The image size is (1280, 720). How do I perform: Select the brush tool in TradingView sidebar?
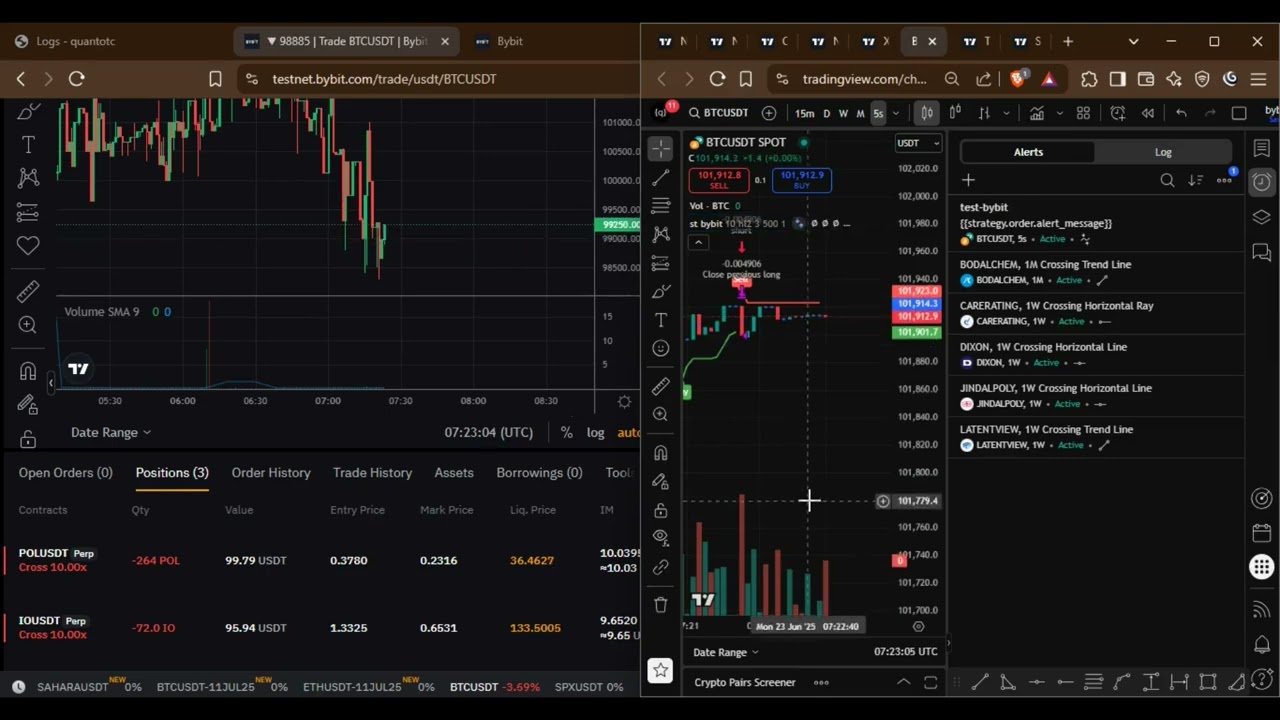[660, 291]
